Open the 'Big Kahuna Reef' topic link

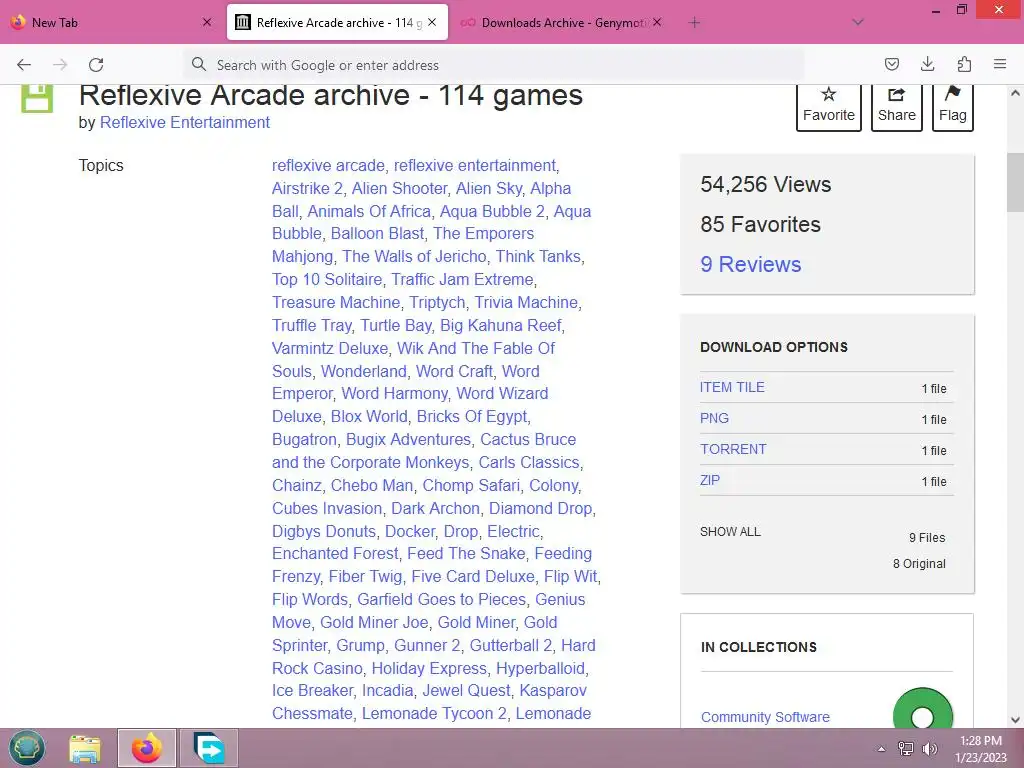click(x=500, y=325)
